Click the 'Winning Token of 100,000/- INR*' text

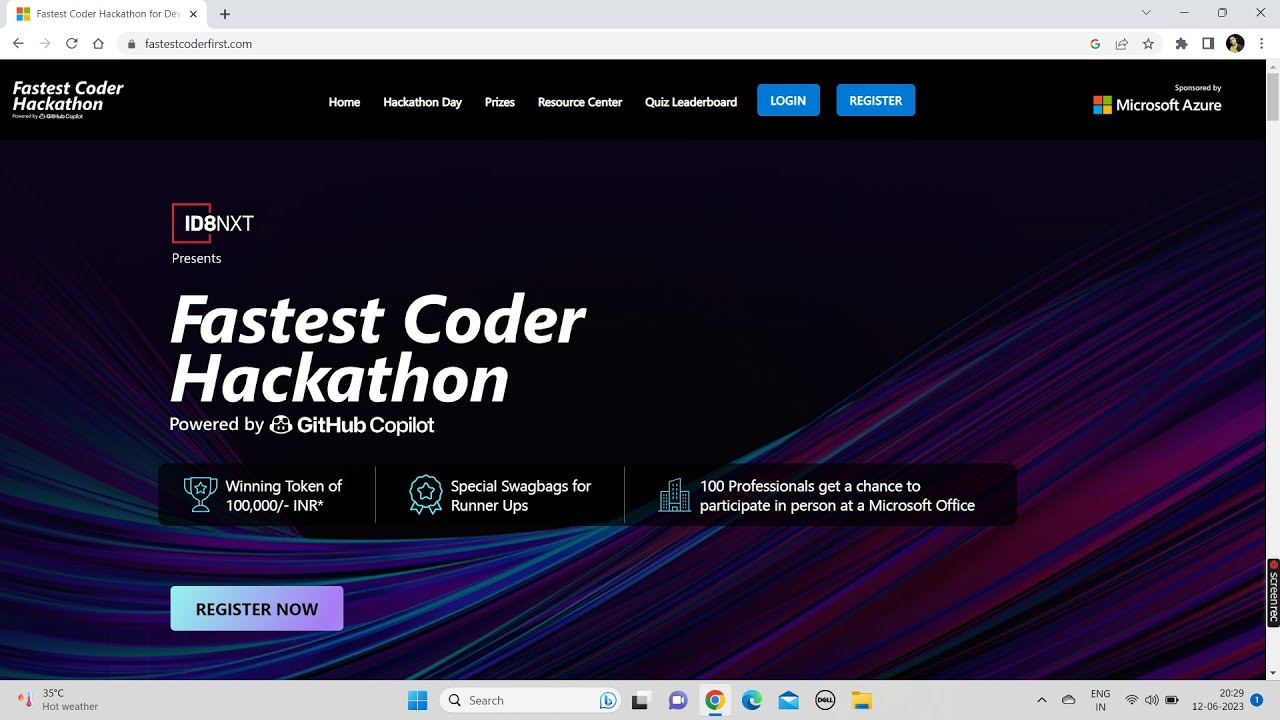[x=284, y=496]
